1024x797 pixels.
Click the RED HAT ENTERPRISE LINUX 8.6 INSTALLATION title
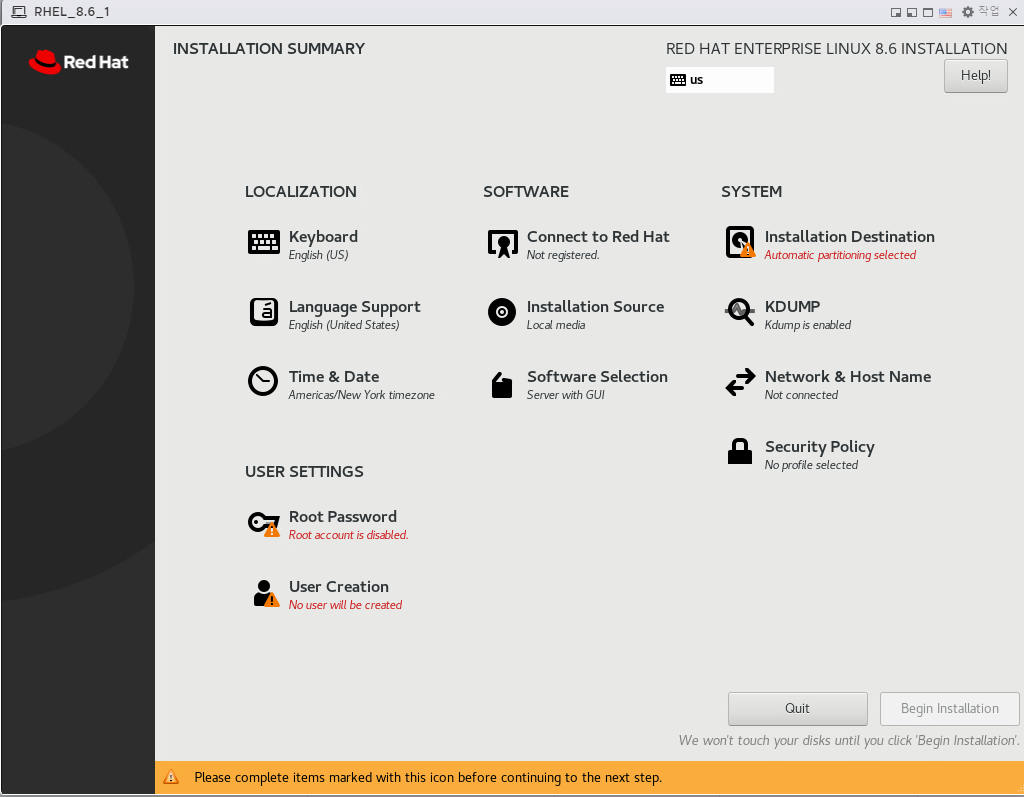click(x=837, y=49)
